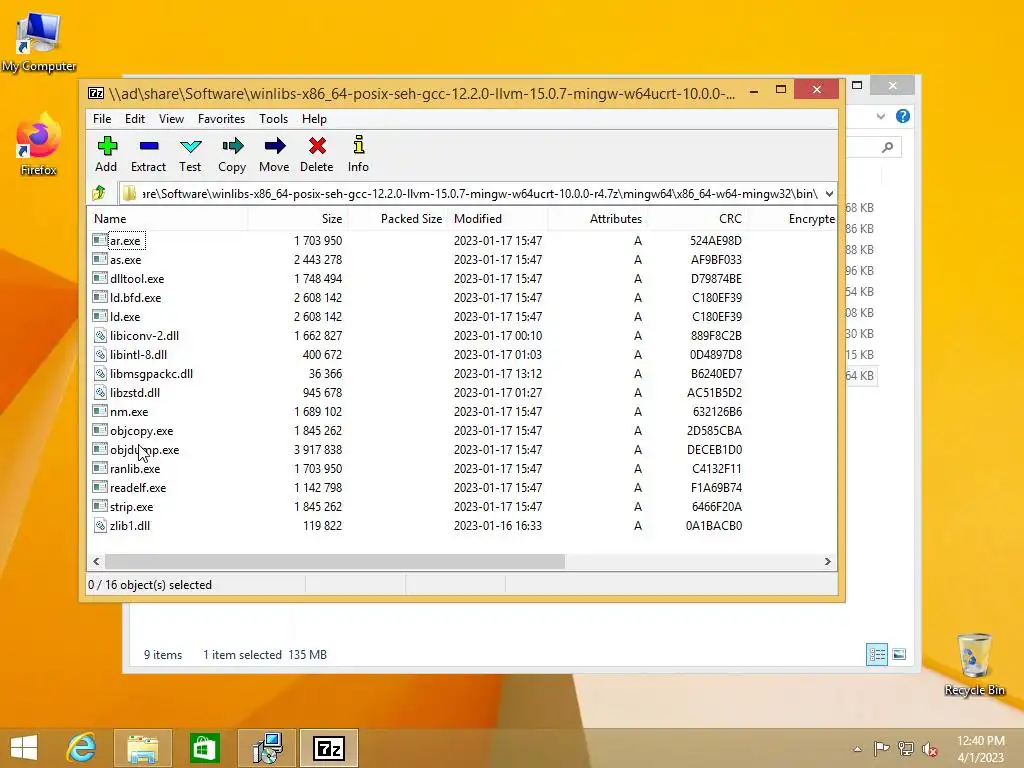The width and height of the screenshot is (1024, 768).
Task: Click the red Delete icon
Action: tap(317, 146)
